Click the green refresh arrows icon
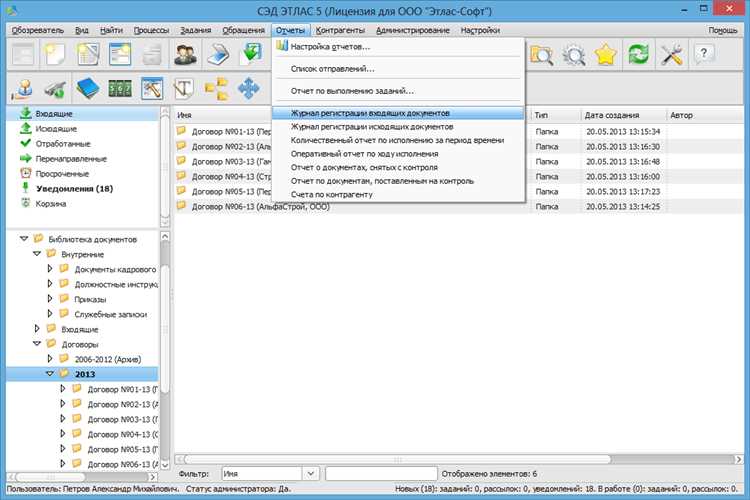Image resolution: width=750 pixels, height=500 pixels. pos(638,55)
